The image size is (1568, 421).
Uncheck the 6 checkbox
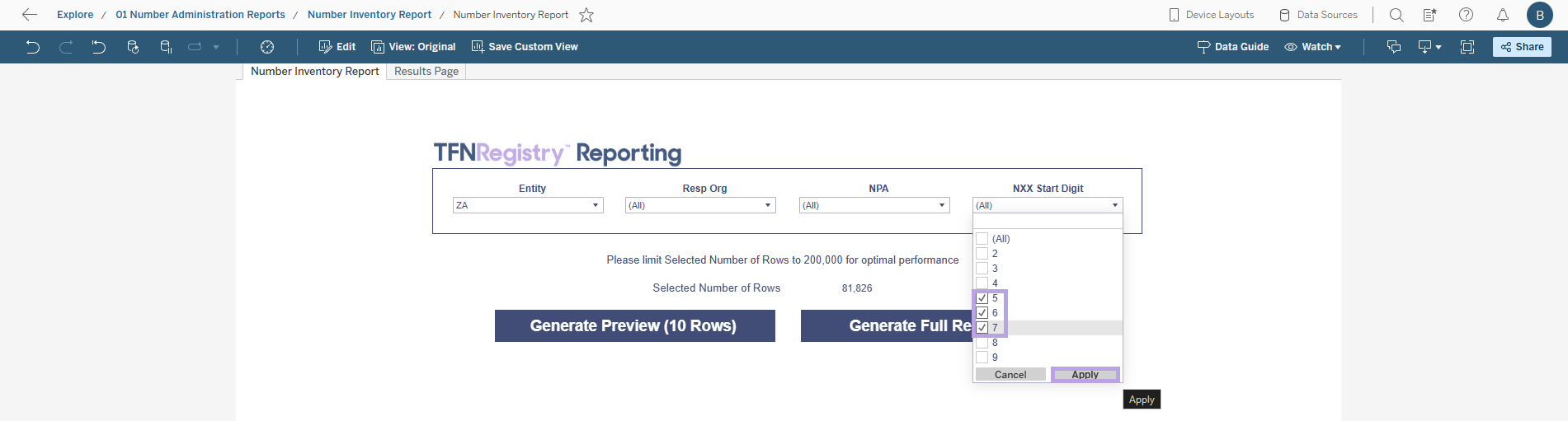982,313
